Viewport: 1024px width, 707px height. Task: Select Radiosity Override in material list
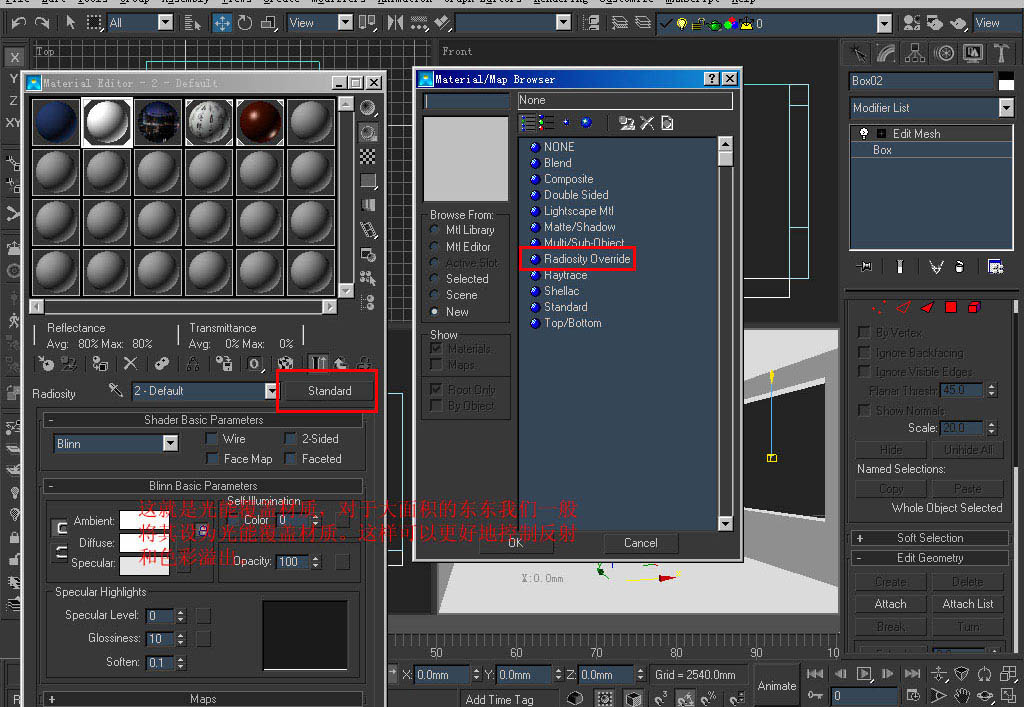tap(586, 259)
